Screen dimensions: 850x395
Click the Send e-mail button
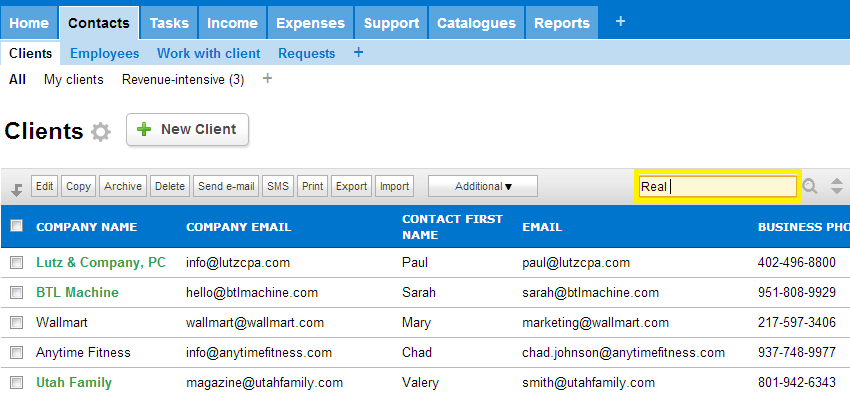click(226, 186)
